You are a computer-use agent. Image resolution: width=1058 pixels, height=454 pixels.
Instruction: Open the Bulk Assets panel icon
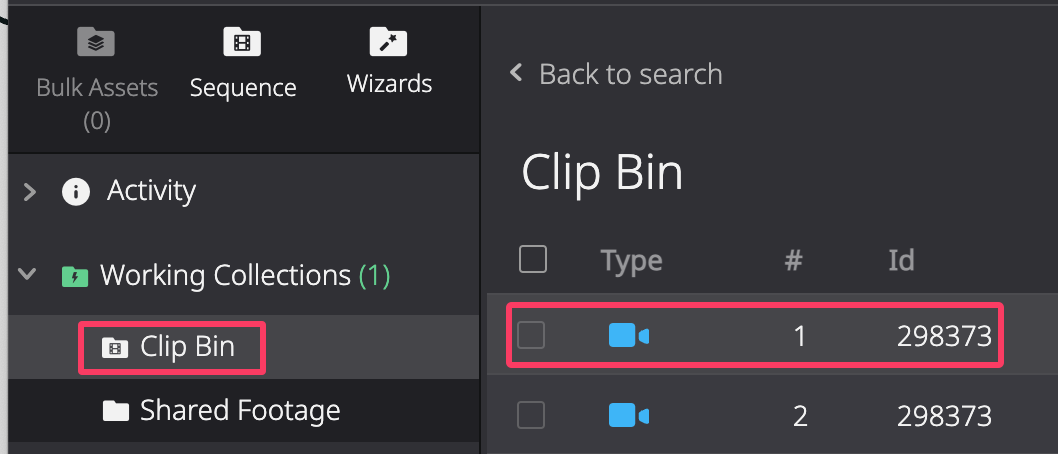coord(96,42)
